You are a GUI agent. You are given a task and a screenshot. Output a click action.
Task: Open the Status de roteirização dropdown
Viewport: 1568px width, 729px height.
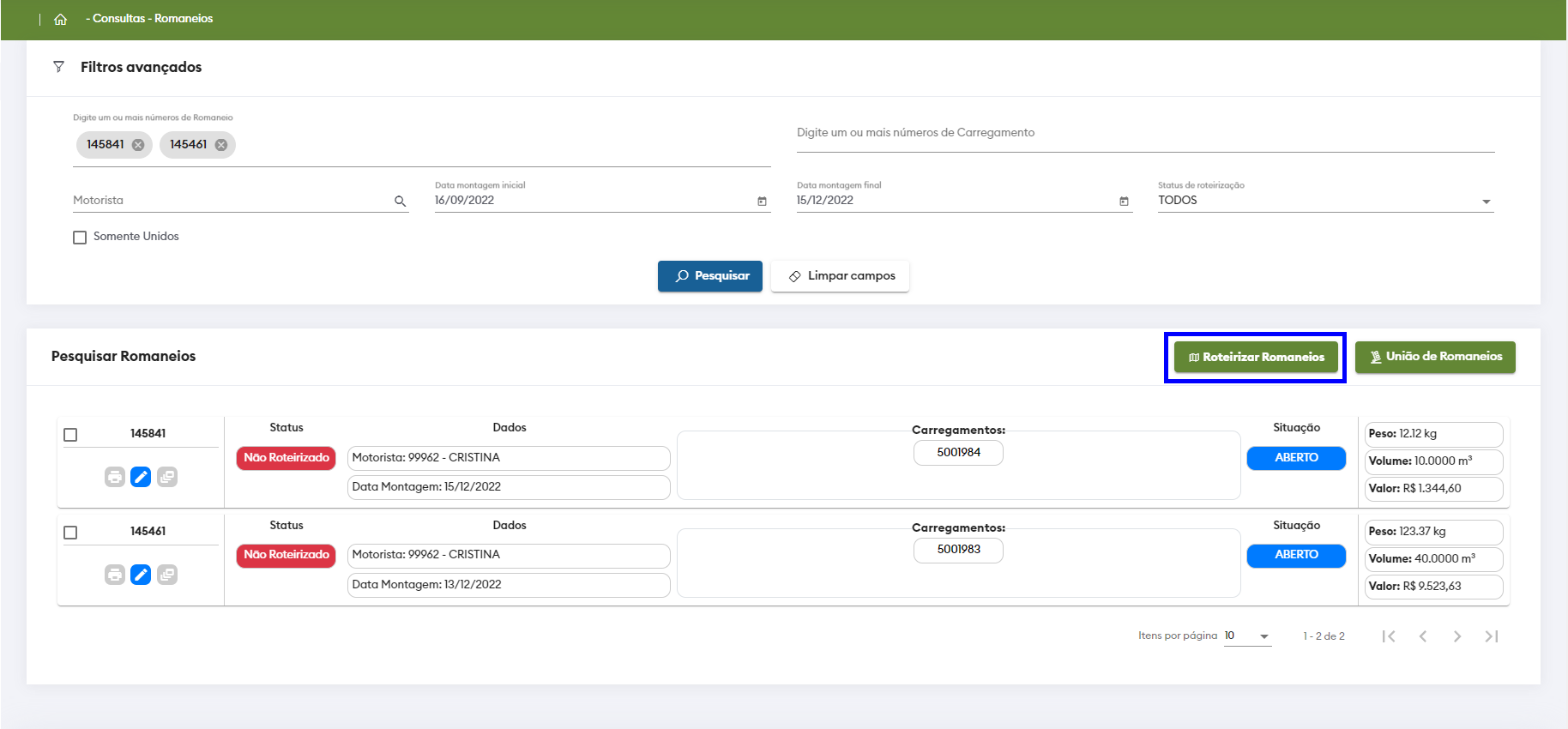1324,201
